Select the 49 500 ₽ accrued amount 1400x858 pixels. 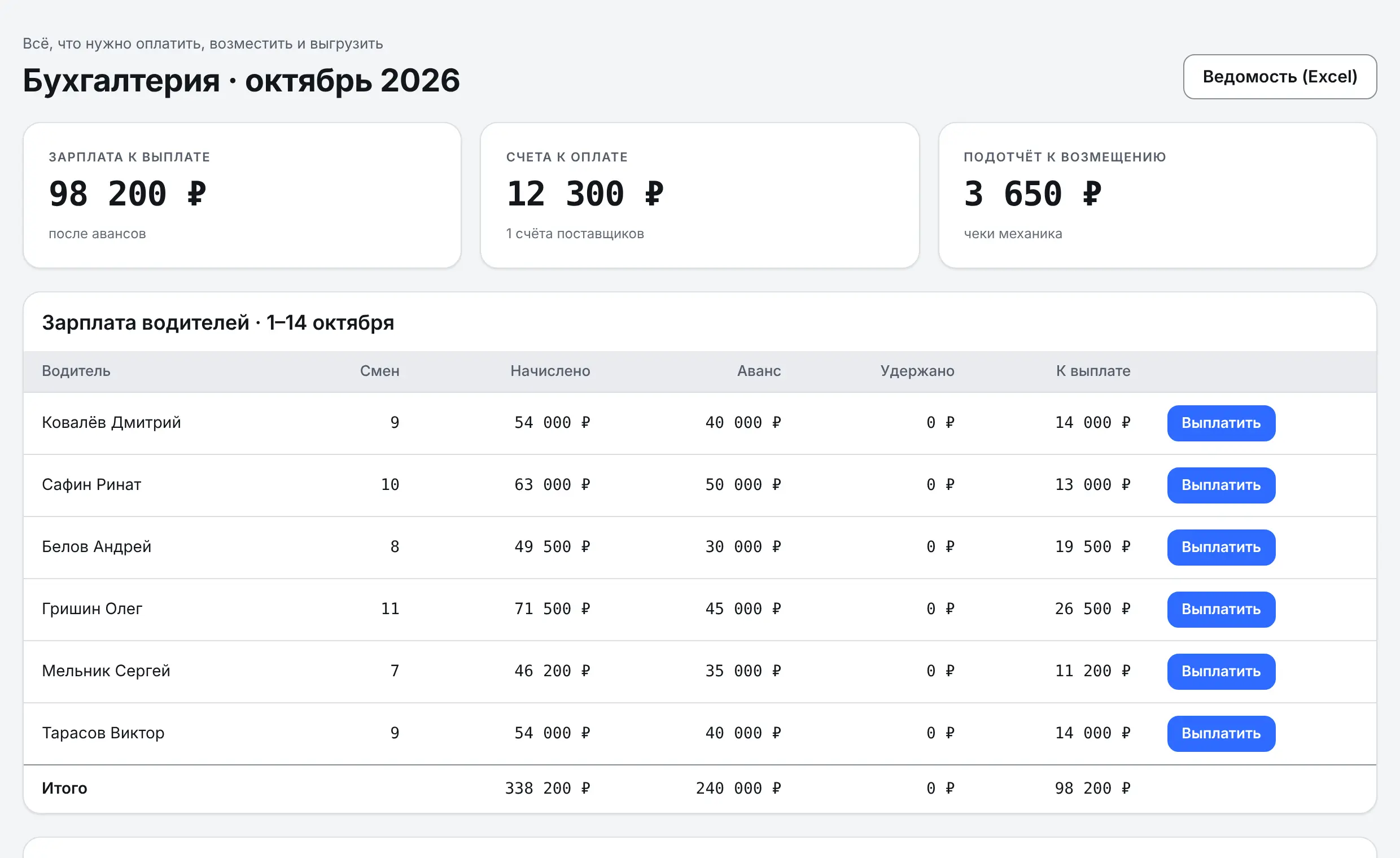(552, 546)
